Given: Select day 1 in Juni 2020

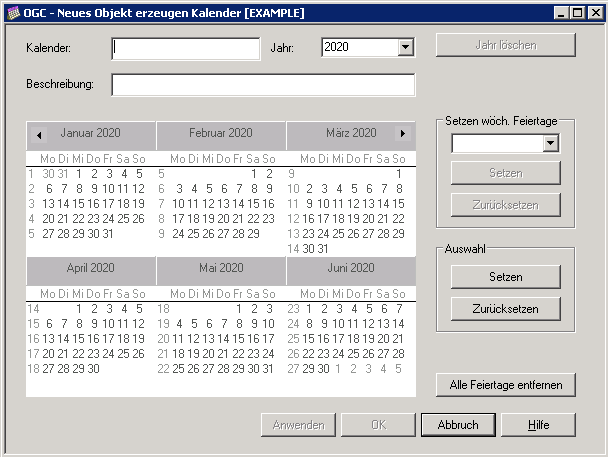Looking at the screenshot, I should coord(309,309).
